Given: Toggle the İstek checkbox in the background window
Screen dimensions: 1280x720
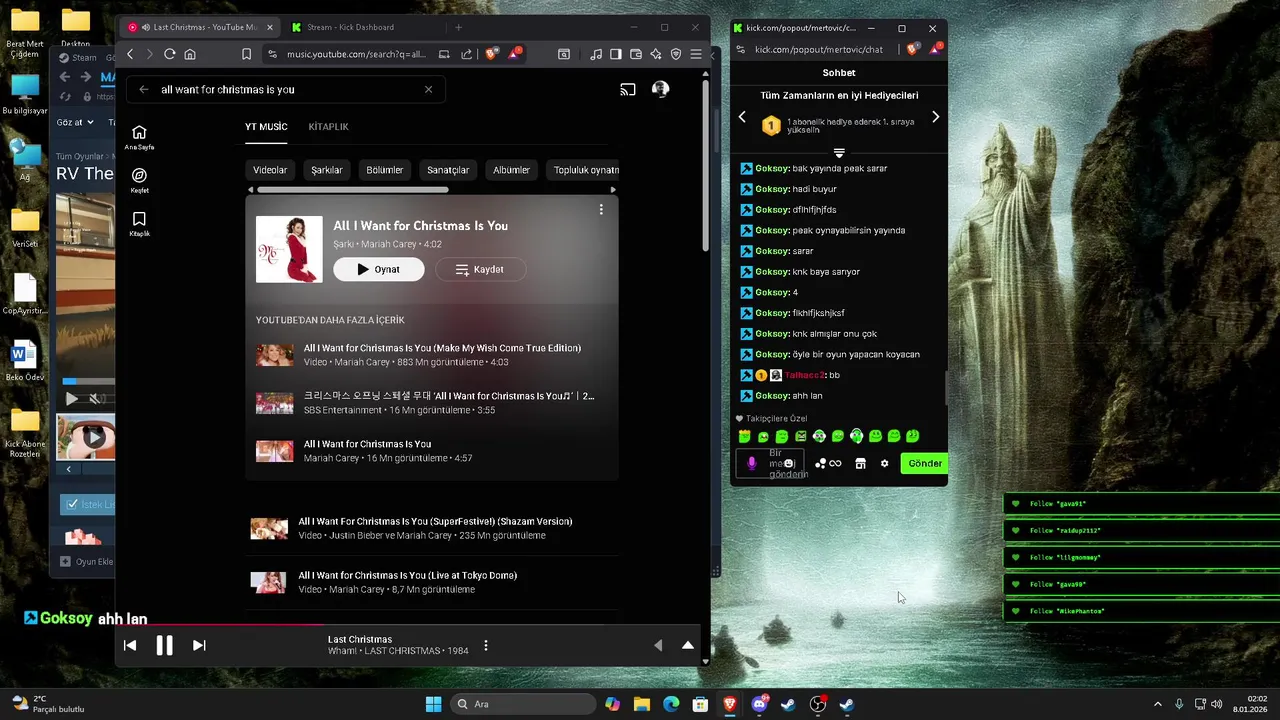Looking at the screenshot, I should pos(72,505).
